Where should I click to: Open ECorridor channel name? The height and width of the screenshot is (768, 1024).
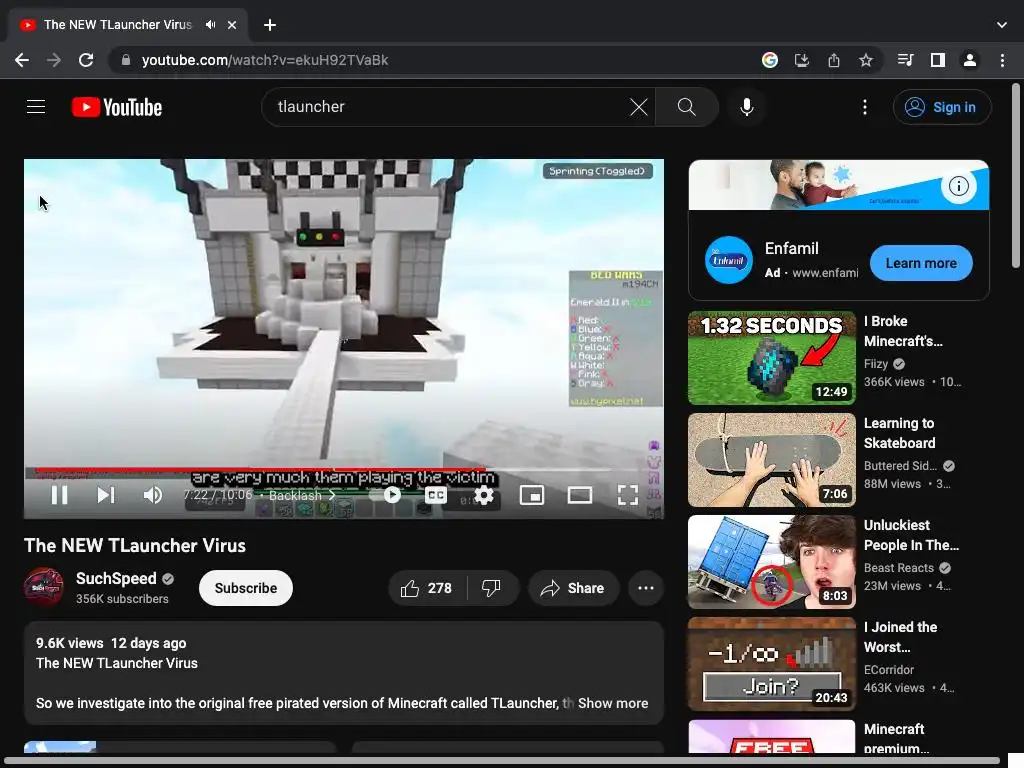point(889,669)
